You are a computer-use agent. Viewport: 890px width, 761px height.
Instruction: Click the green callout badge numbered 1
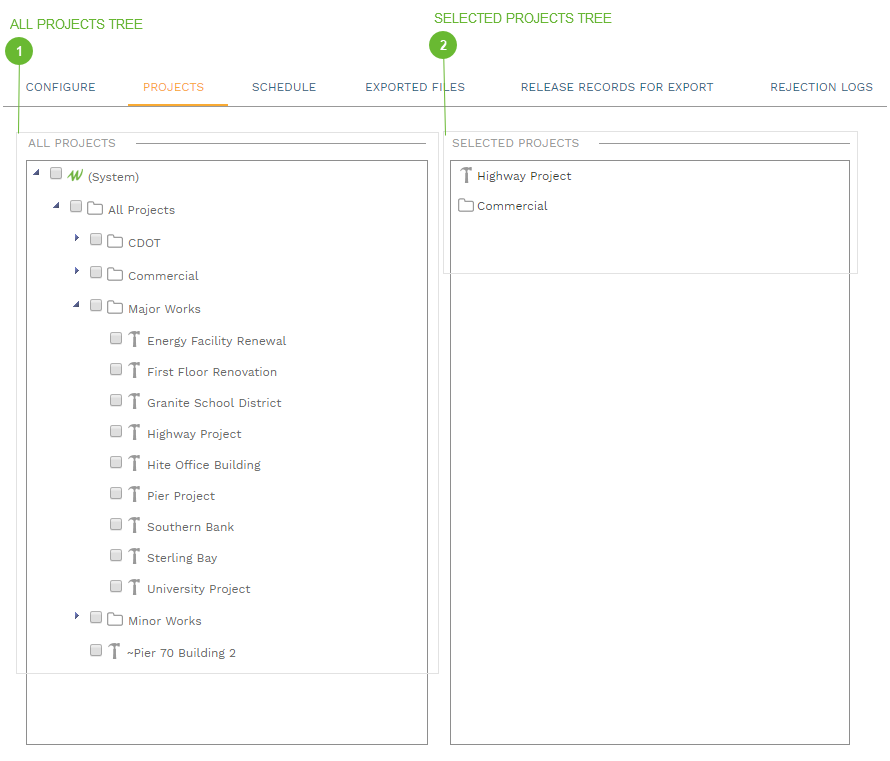pos(19,51)
